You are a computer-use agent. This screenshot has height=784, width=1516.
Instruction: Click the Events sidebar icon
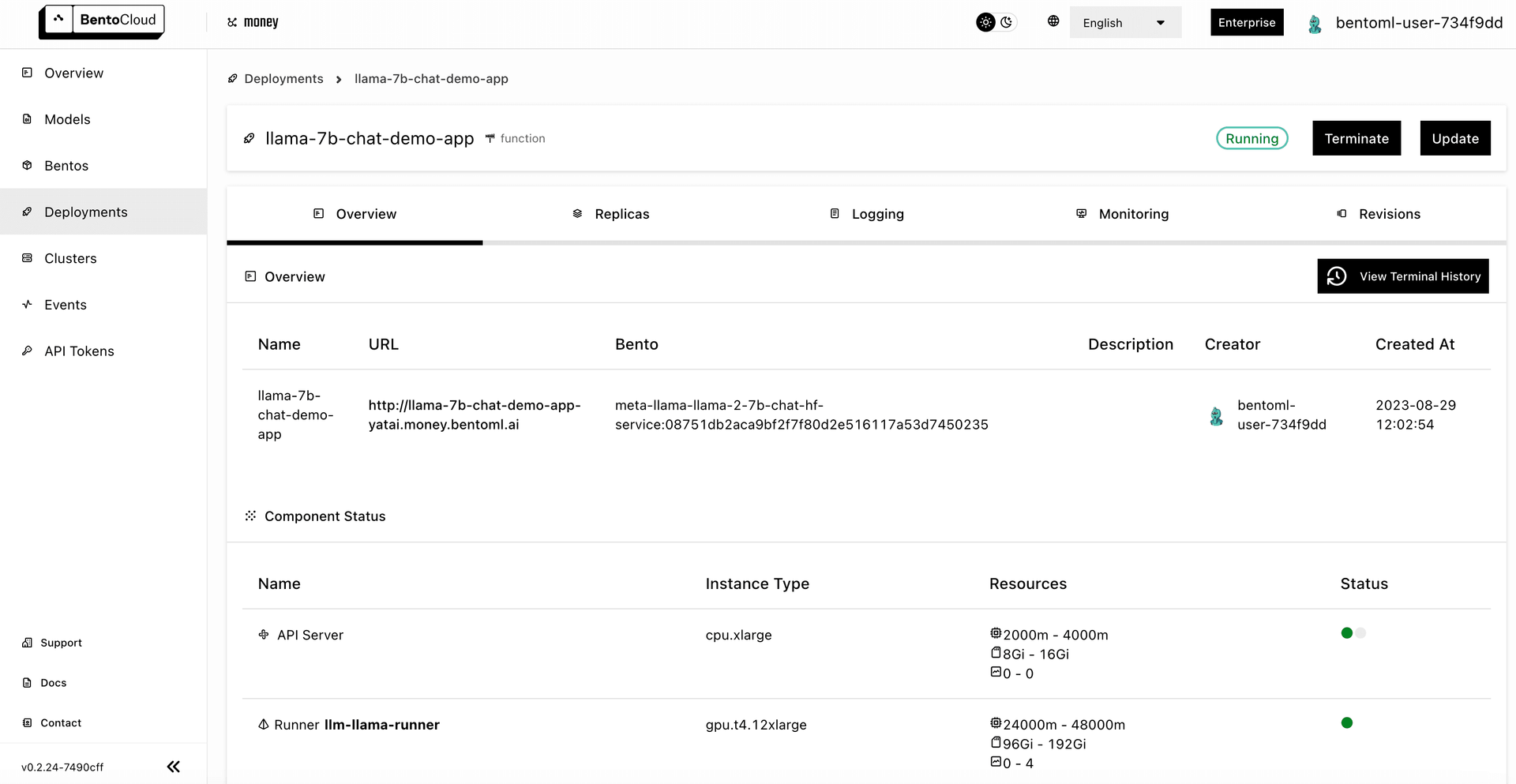(27, 304)
